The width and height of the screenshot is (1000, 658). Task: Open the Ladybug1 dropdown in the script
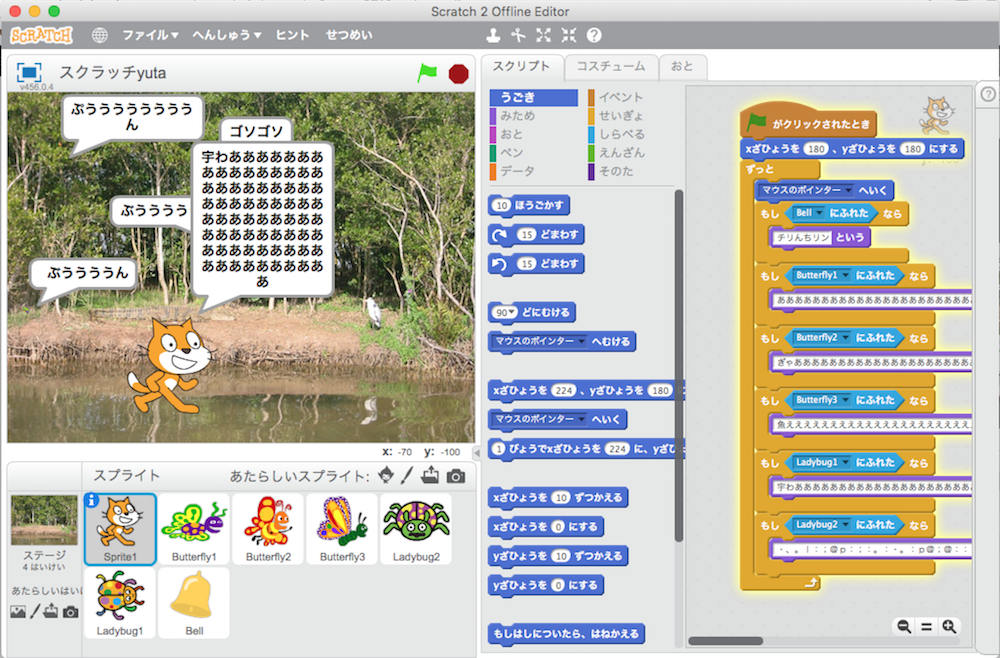821,462
